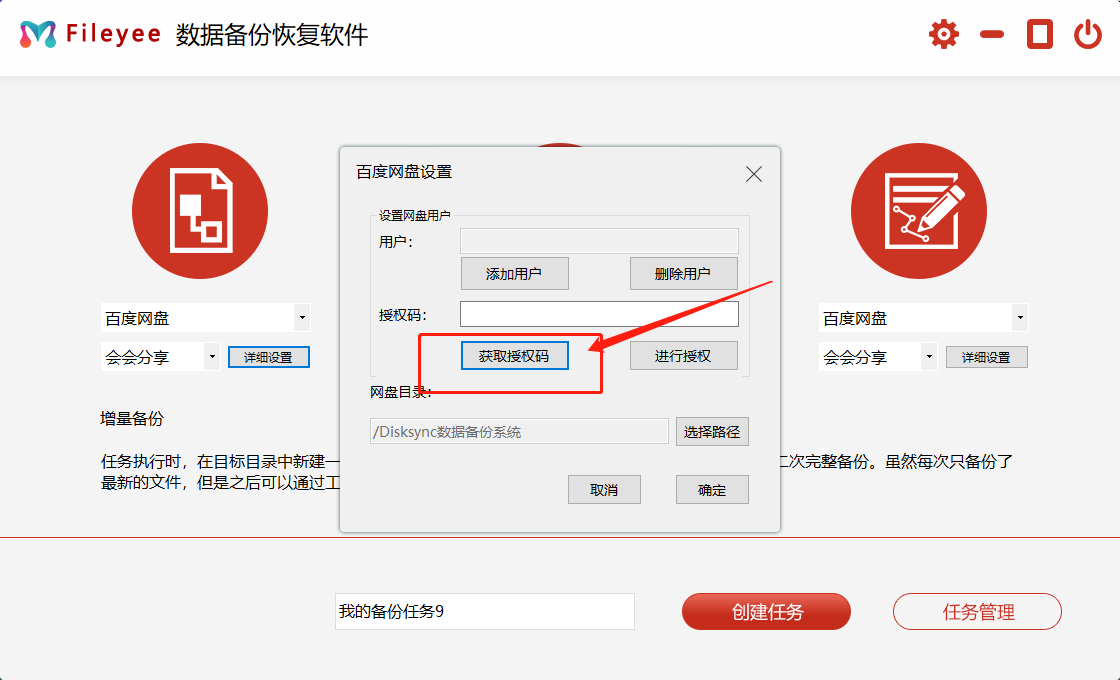This screenshot has width=1120, height=680.
Task: Cancel dialog with the 取消 button
Action: [604, 489]
